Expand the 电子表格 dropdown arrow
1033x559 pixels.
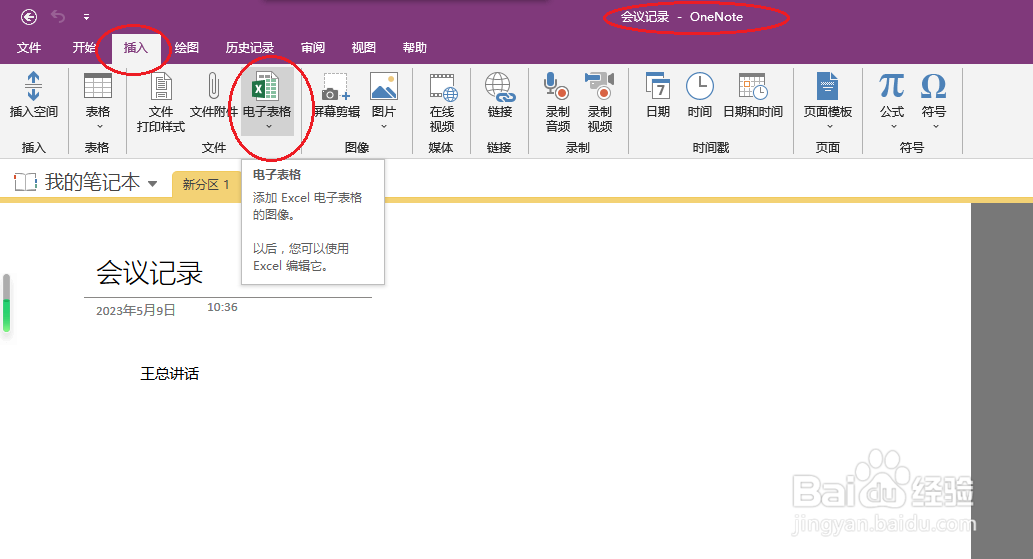pos(269,126)
